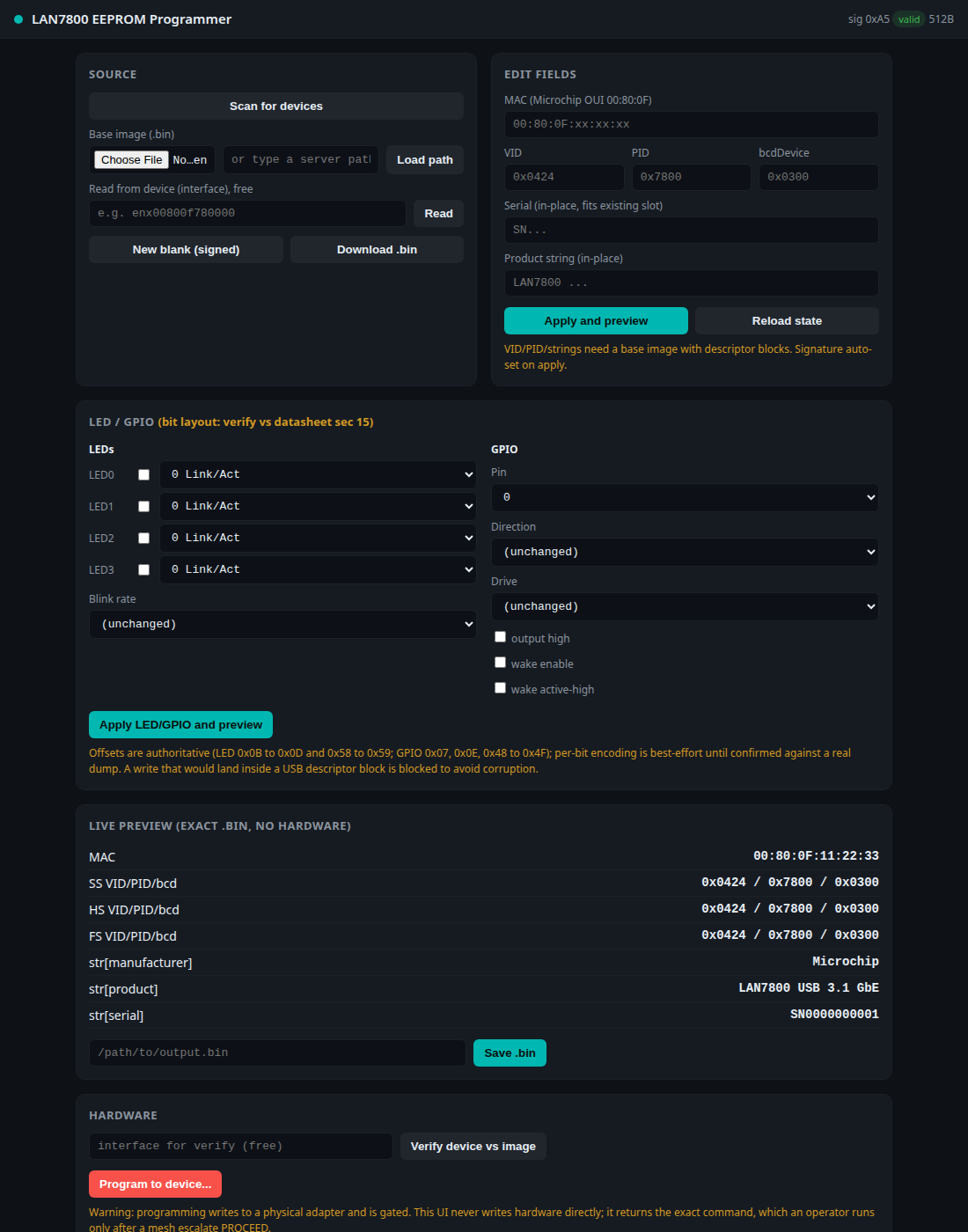Click the LAN7800 EEPROM Programmer title

point(132,19)
